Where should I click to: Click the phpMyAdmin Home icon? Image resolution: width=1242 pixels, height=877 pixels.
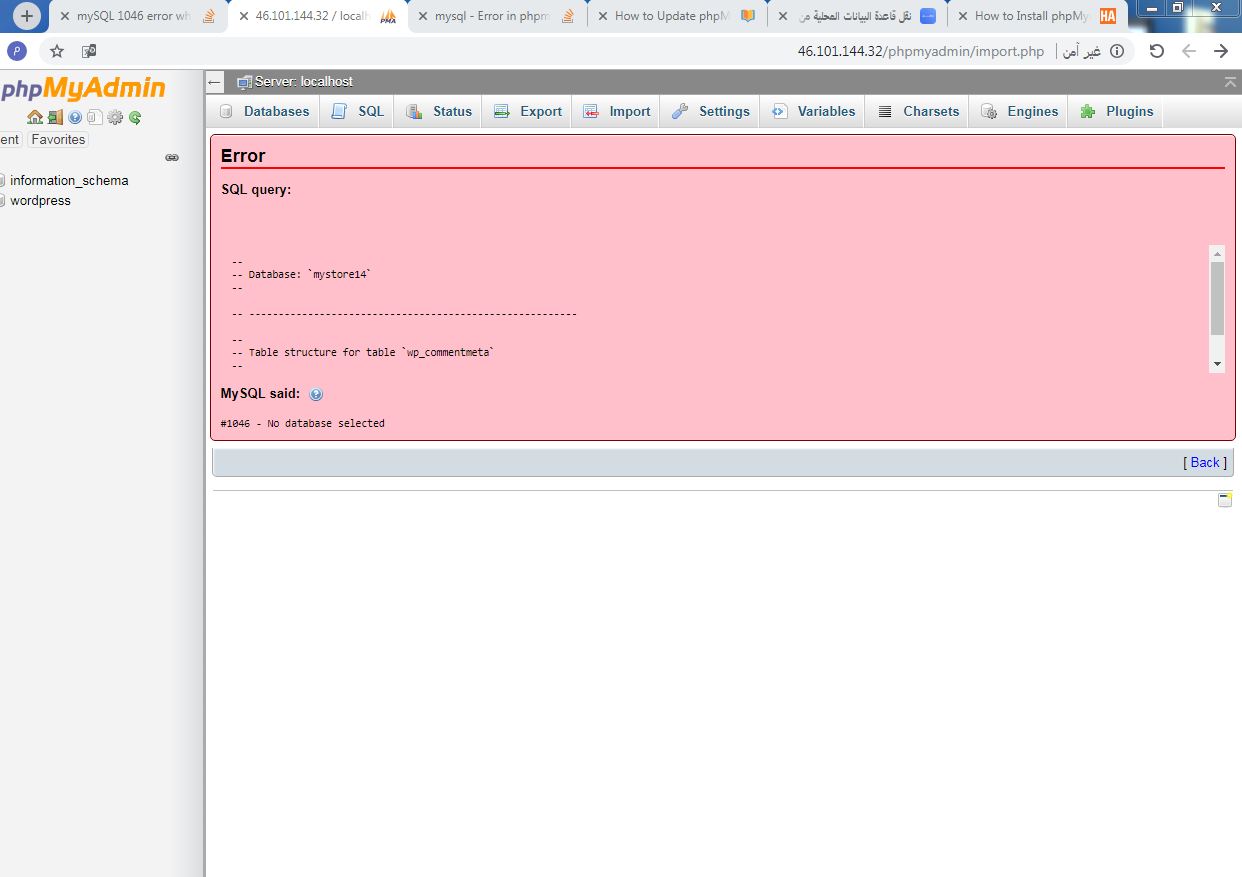[x=35, y=117]
